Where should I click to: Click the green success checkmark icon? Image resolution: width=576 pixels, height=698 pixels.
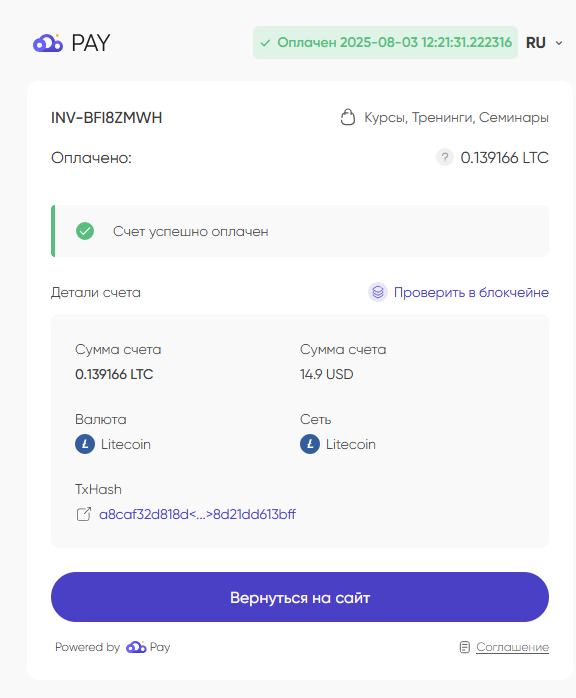pyautogui.click(x=85, y=231)
